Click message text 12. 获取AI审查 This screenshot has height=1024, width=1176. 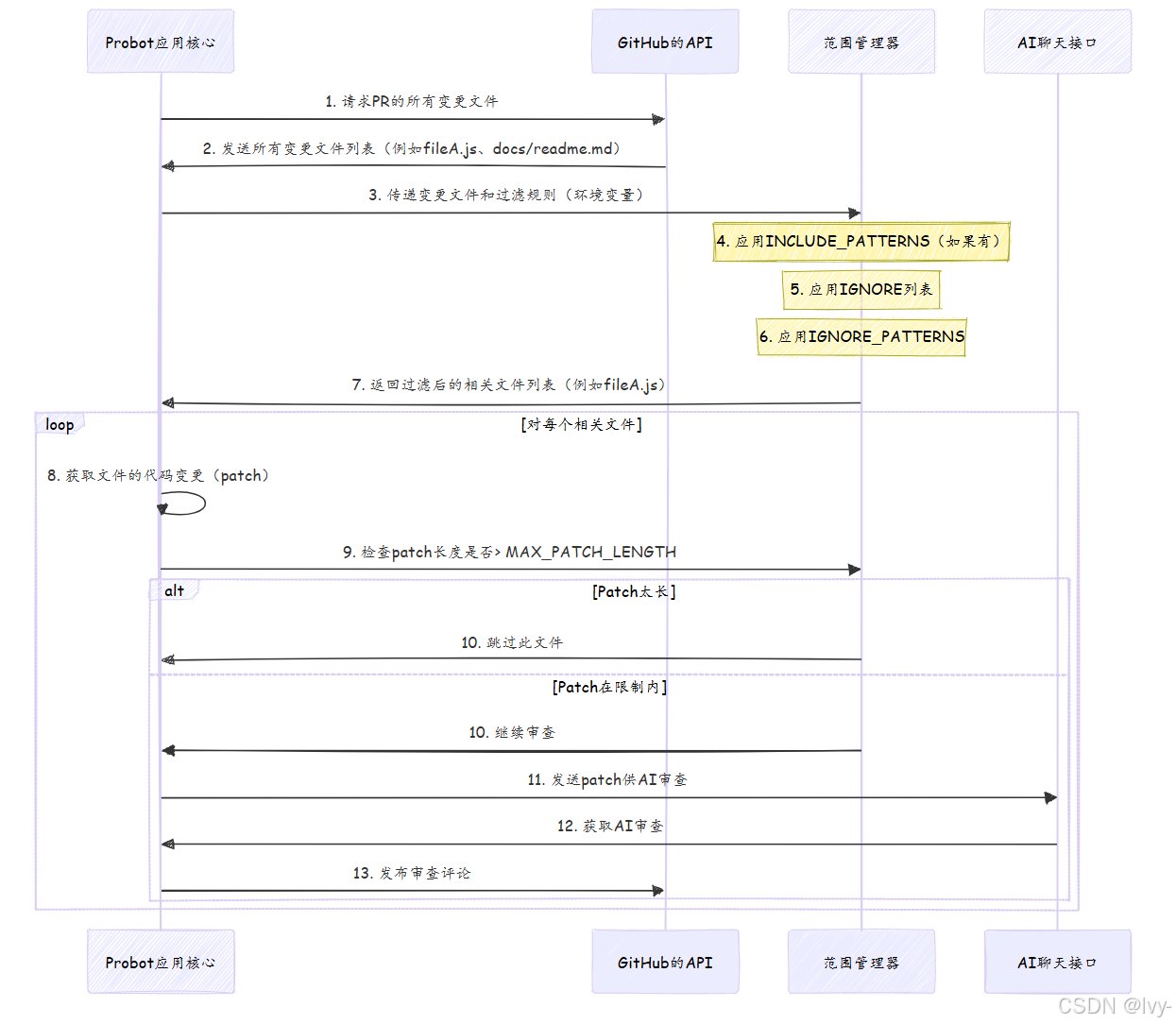click(x=610, y=826)
